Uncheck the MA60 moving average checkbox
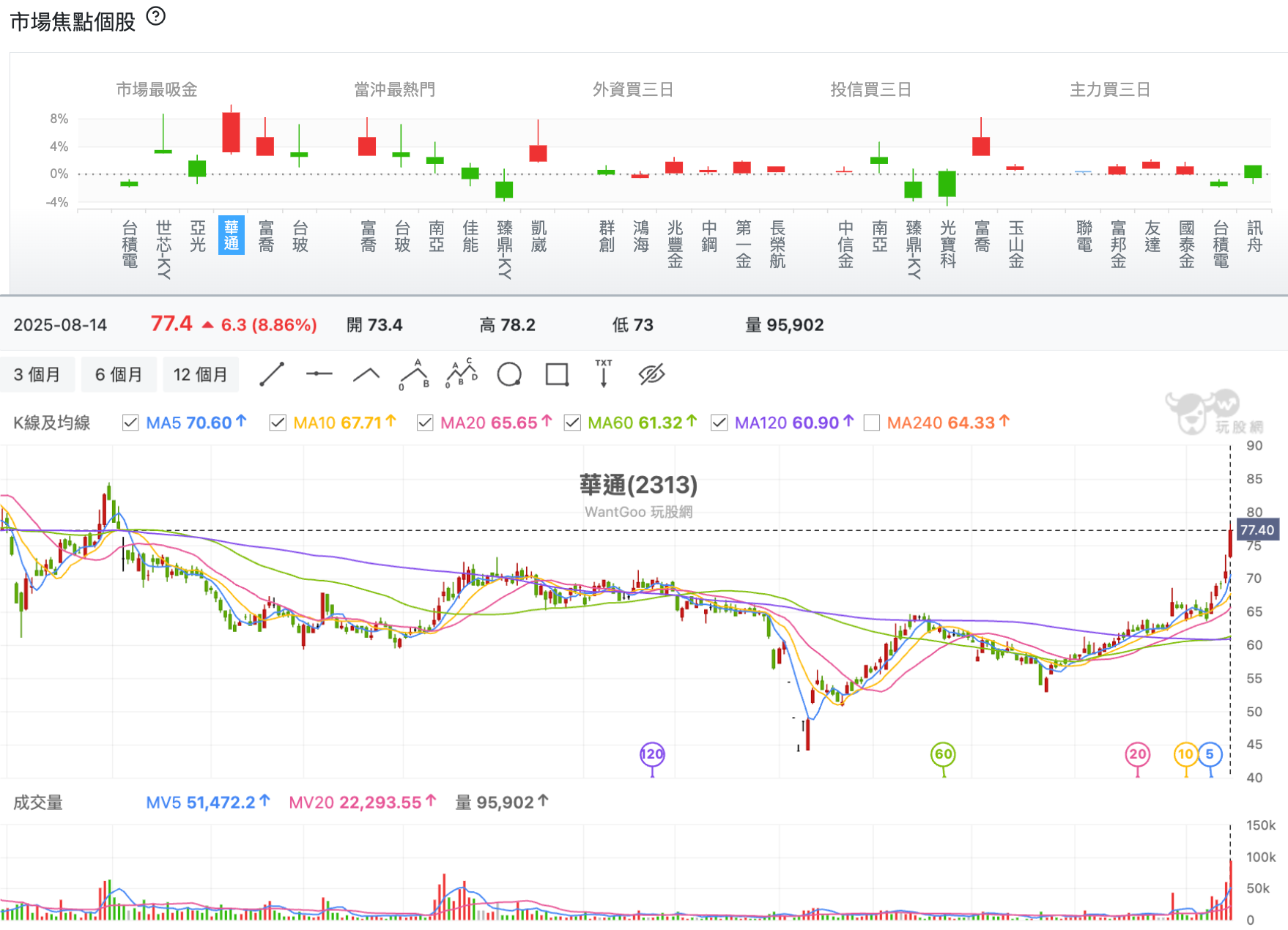 point(572,423)
